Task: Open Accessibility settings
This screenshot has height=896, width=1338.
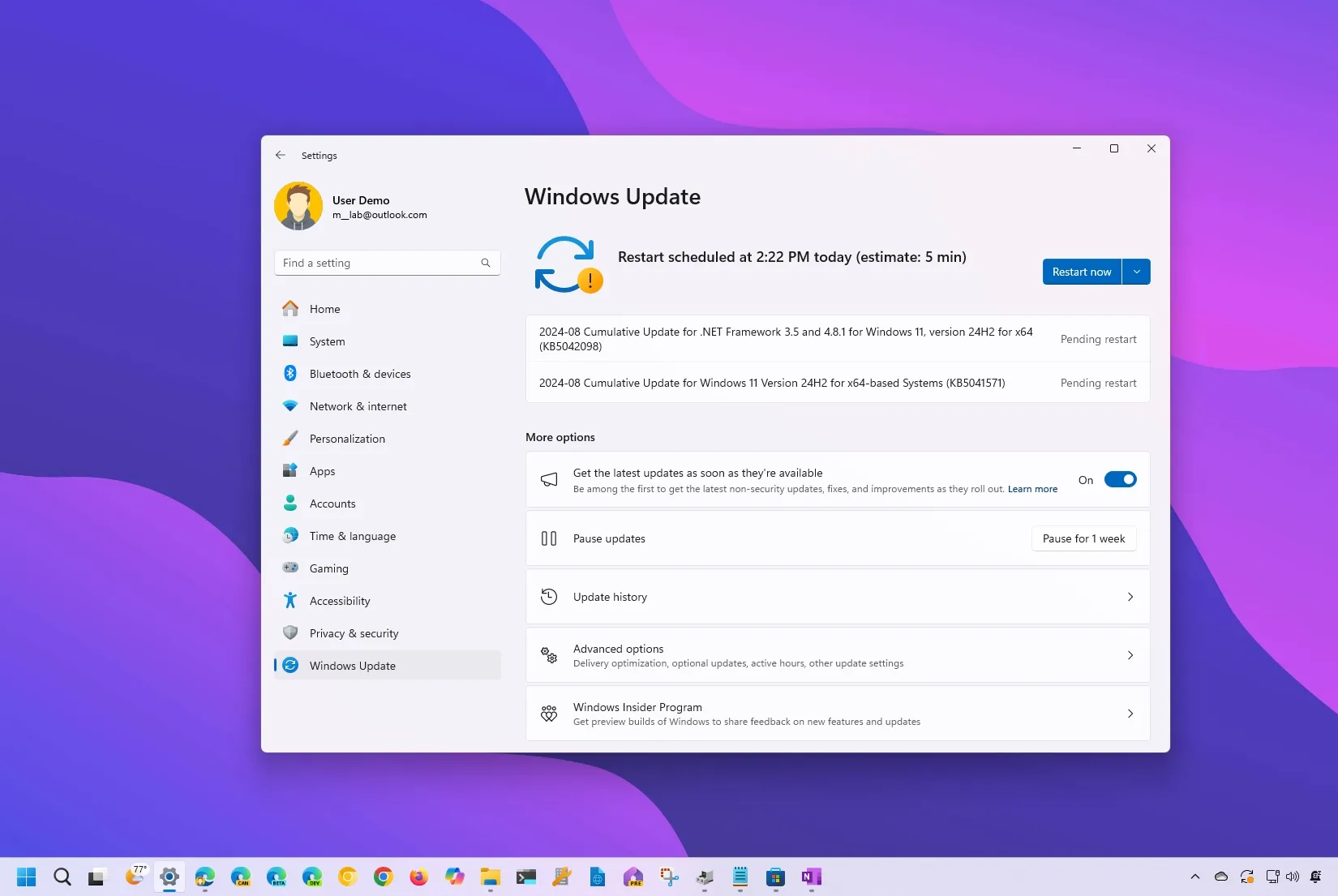Action: pyautogui.click(x=388, y=601)
